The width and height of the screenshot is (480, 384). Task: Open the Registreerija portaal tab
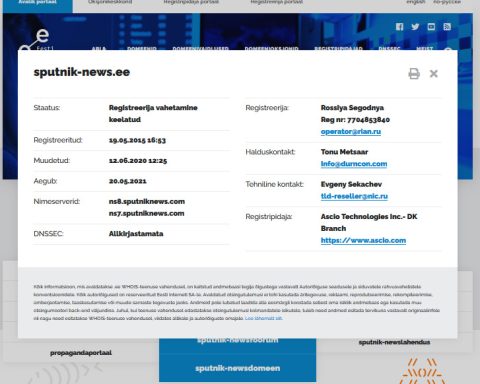pyautogui.click(x=277, y=2)
